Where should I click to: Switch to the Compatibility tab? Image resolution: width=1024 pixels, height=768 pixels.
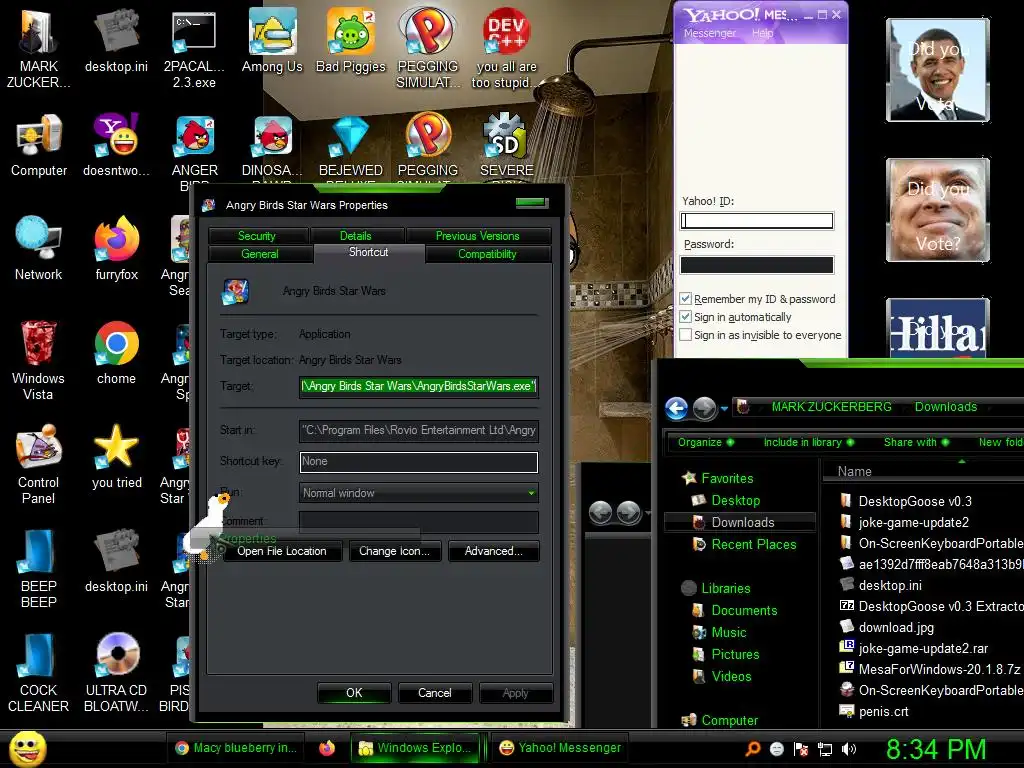point(487,254)
